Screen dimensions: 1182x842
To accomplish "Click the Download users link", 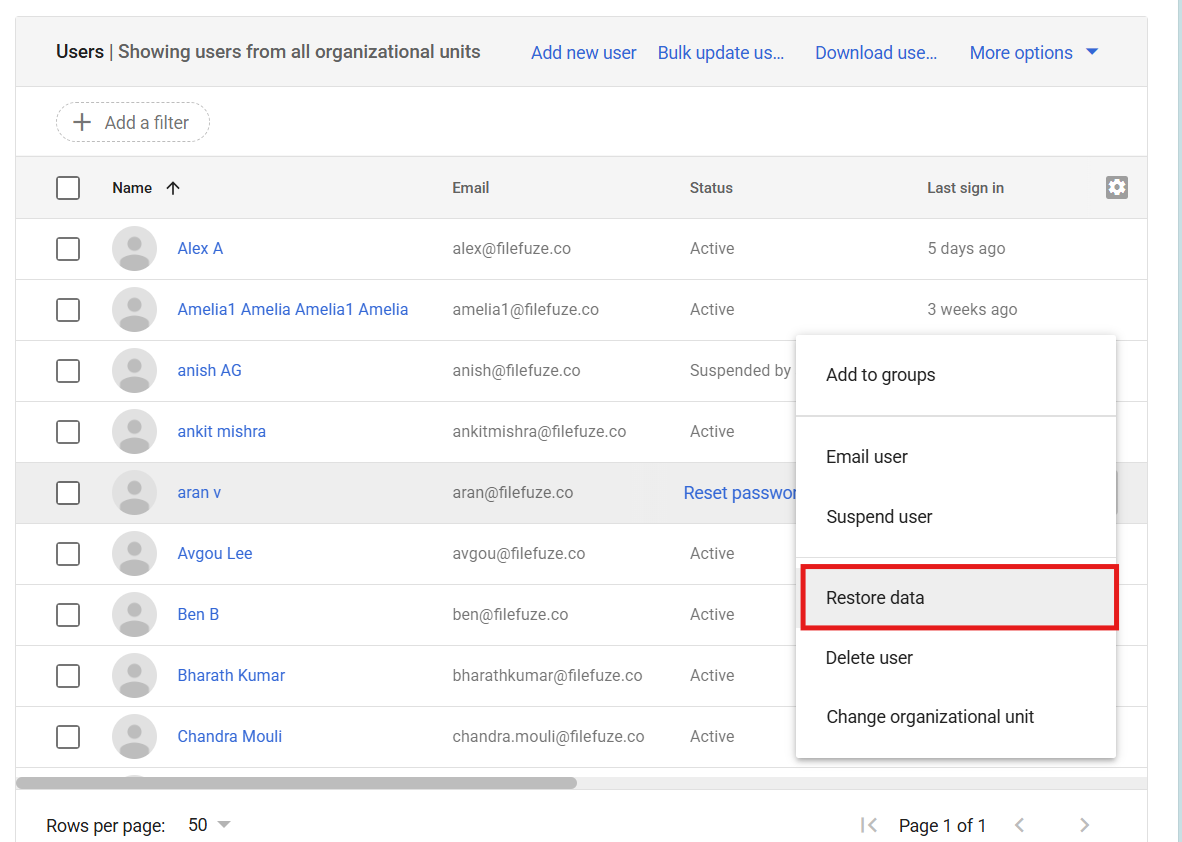I will coord(876,52).
